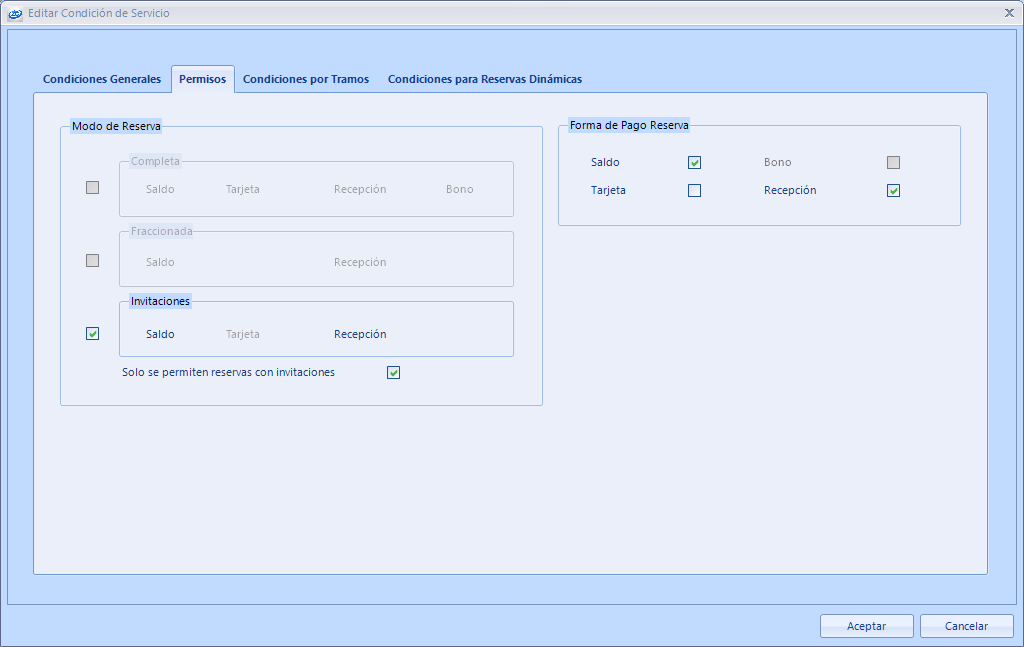Screen dimensions: 1024x647
Task: Open the Condiciones por Tramos tab
Action: pyautogui.click(x=305, y=79)
